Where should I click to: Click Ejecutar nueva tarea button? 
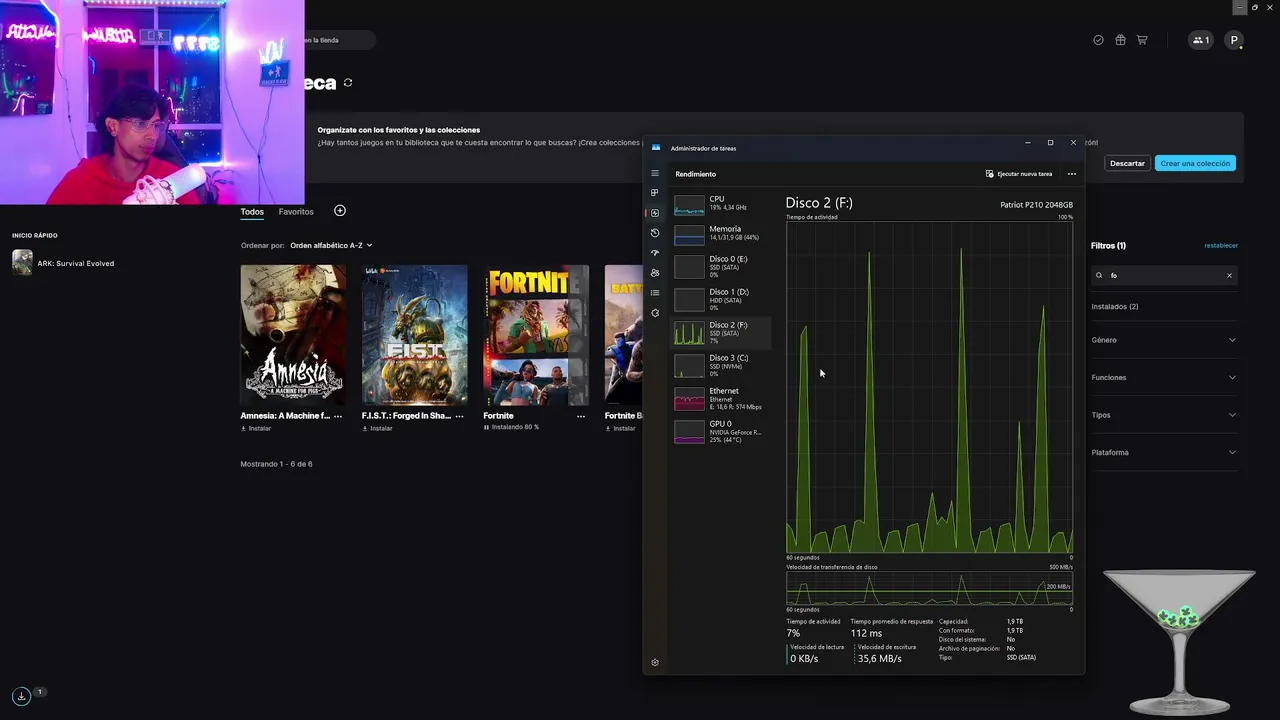point(1019,174)
